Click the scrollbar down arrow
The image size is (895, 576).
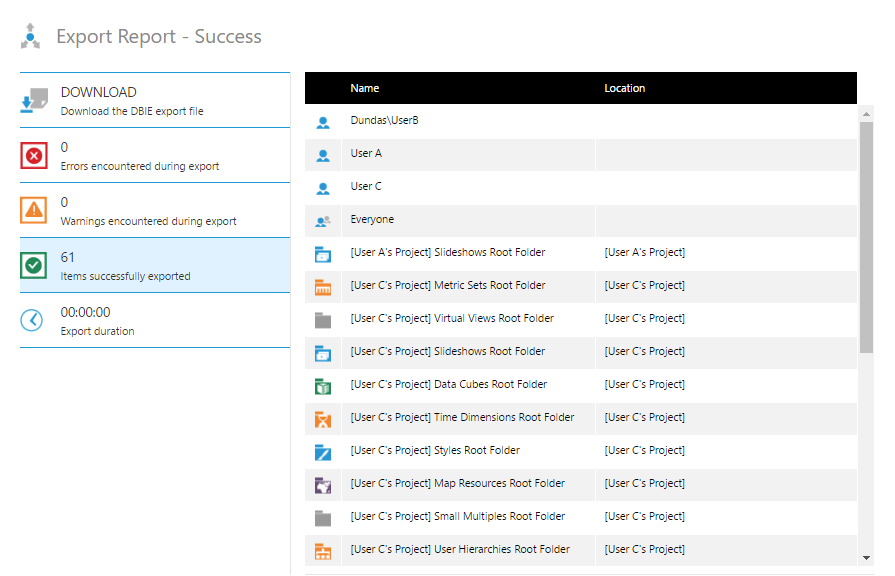(866, 557)
